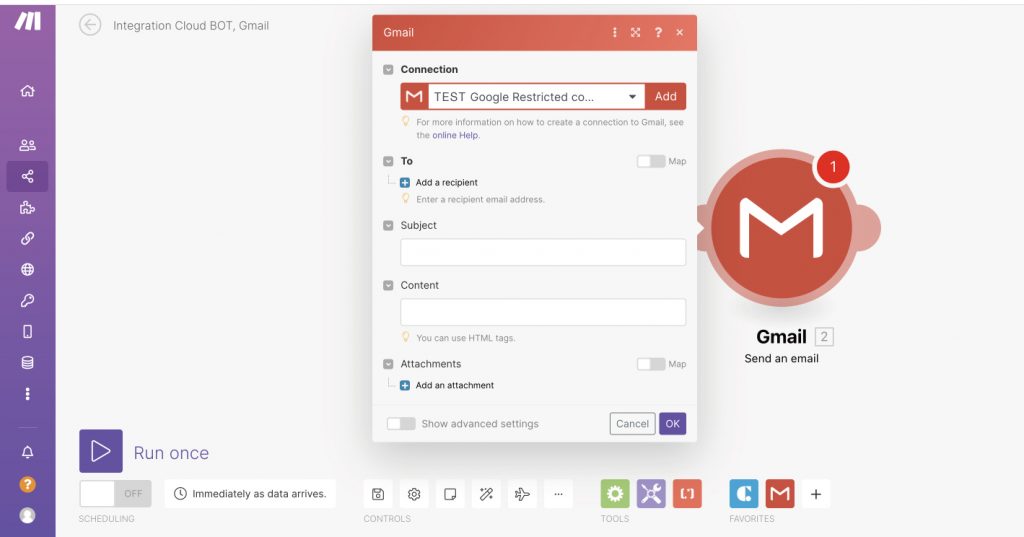Open sidebar More three-dots menu
The image size is (1024, 537).
pos(27,394)
